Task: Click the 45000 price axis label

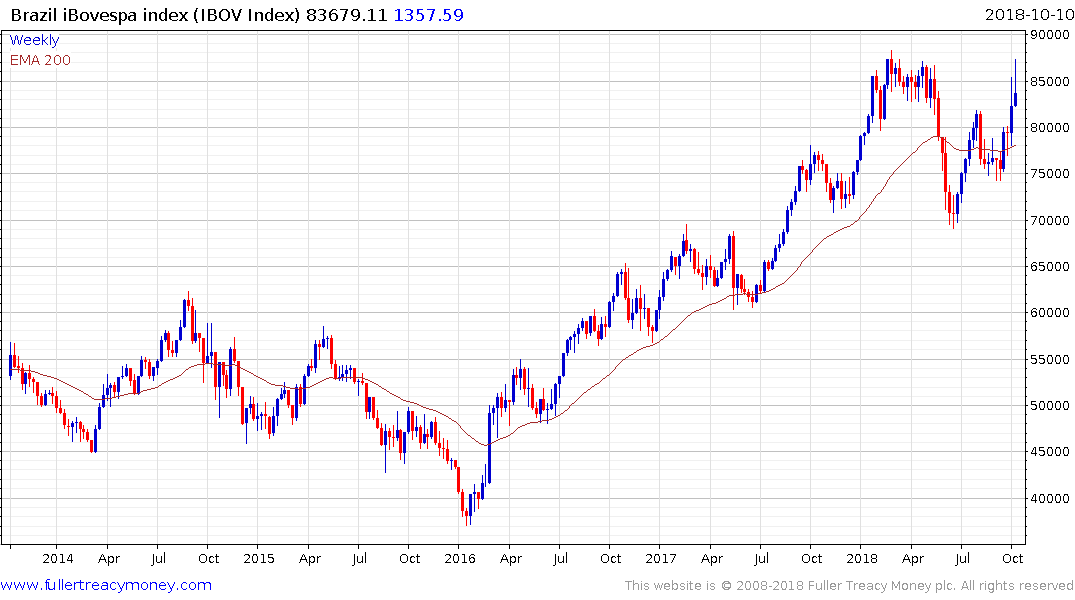Action: (1050, 452)
